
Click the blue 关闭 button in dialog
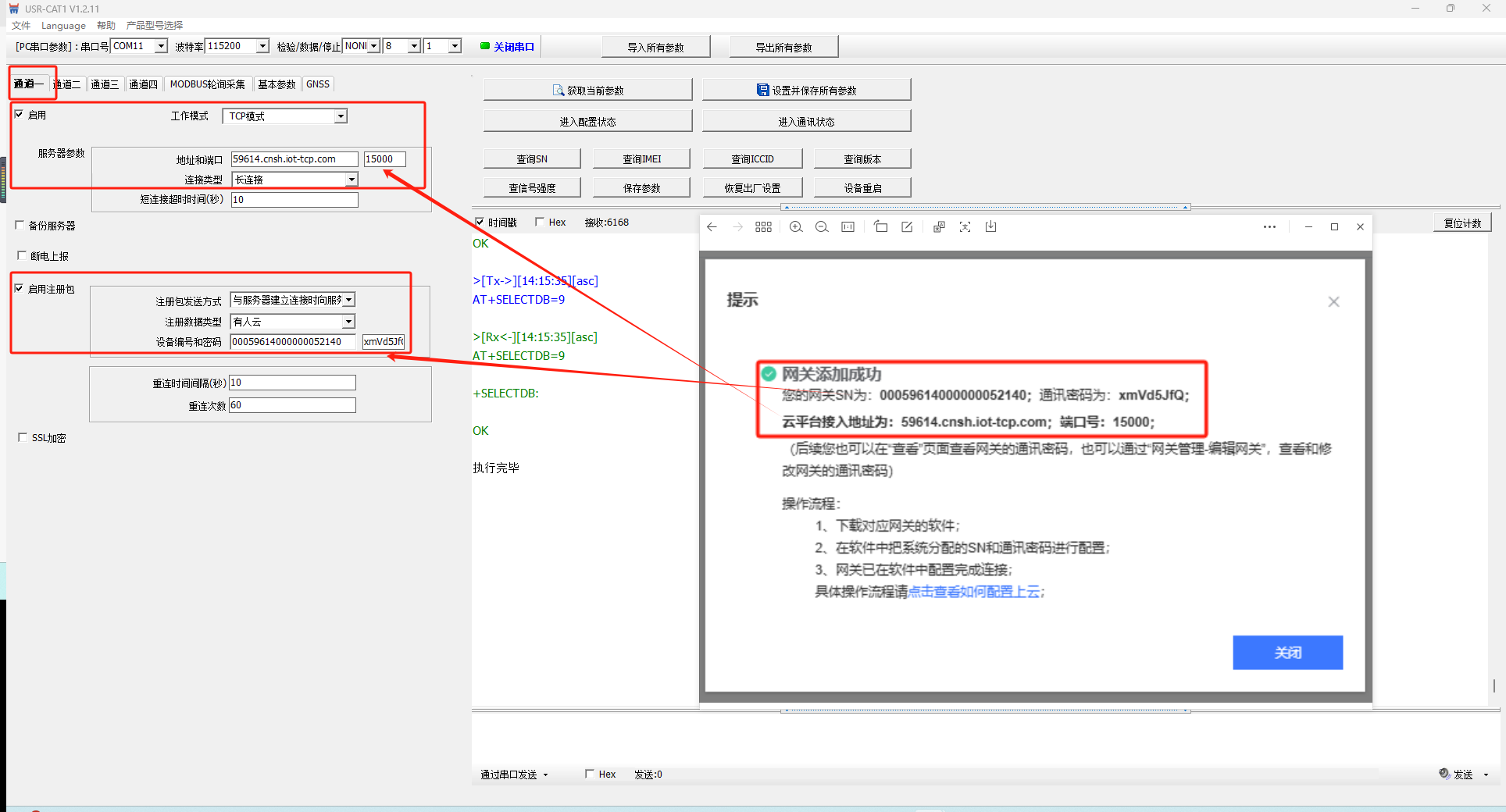pos(1287,653)
